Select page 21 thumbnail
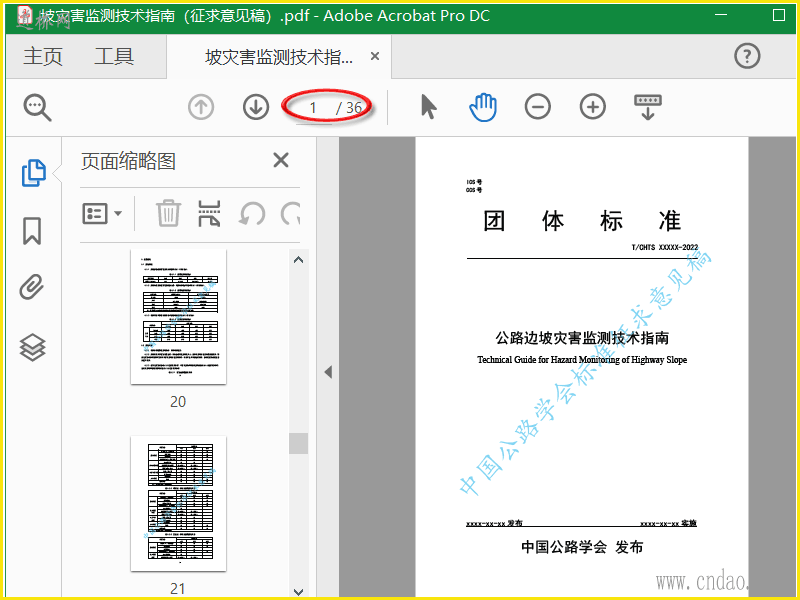 [178, 504]
